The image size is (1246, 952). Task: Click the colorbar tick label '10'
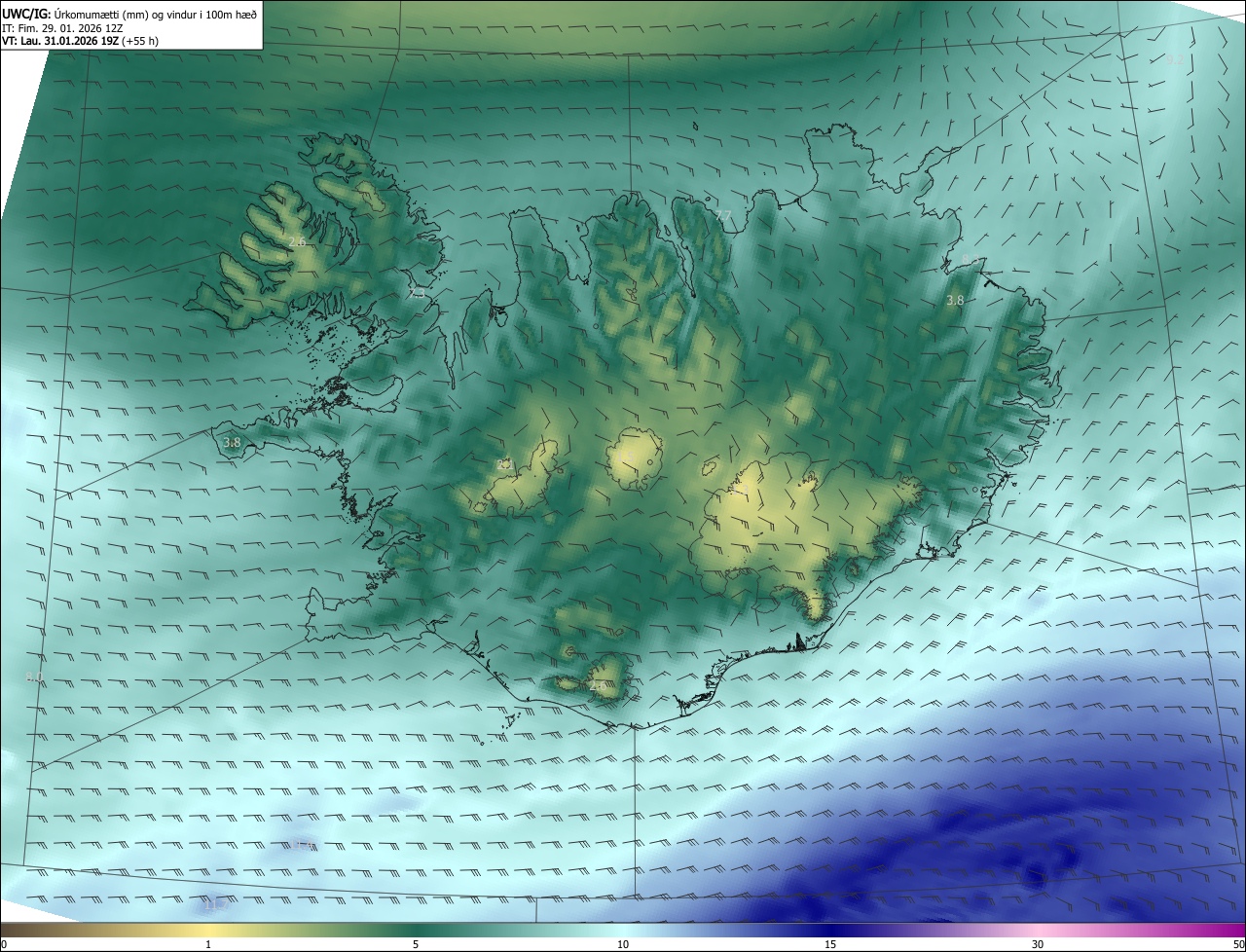623,944
